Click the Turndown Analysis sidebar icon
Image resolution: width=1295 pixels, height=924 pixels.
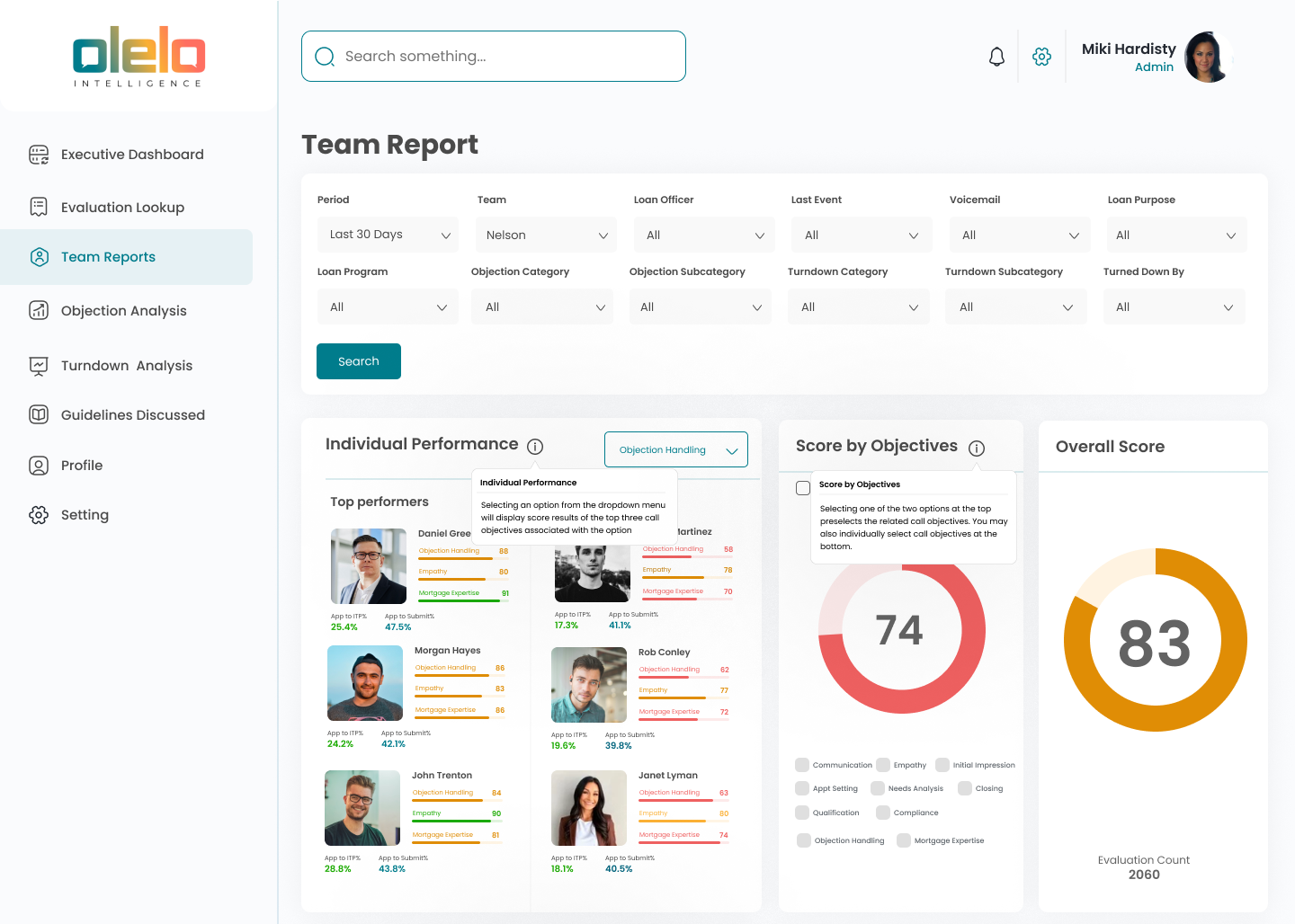[x=39, y=365]
